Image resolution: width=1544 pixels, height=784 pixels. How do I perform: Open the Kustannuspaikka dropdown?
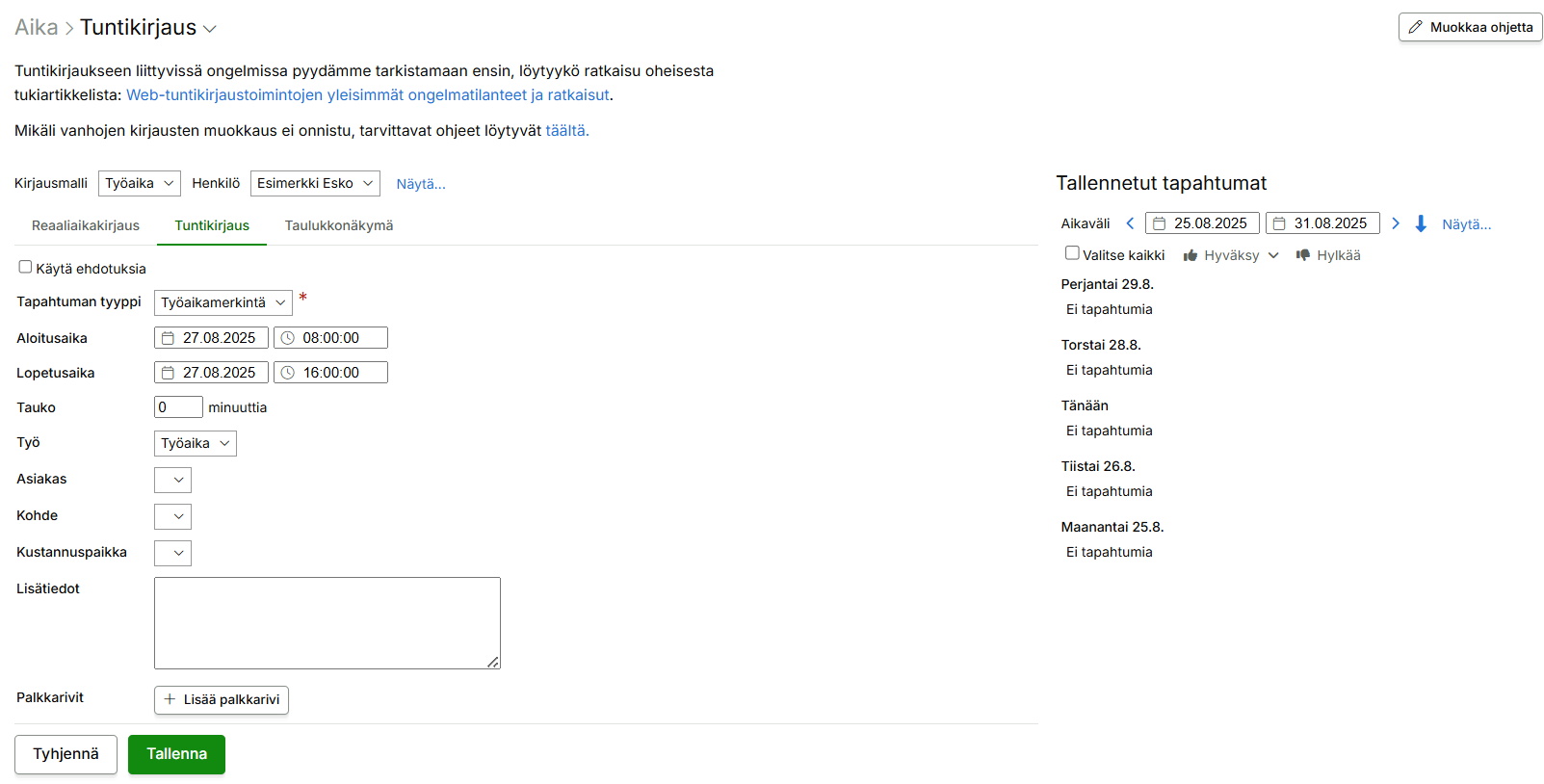point(172,553)
